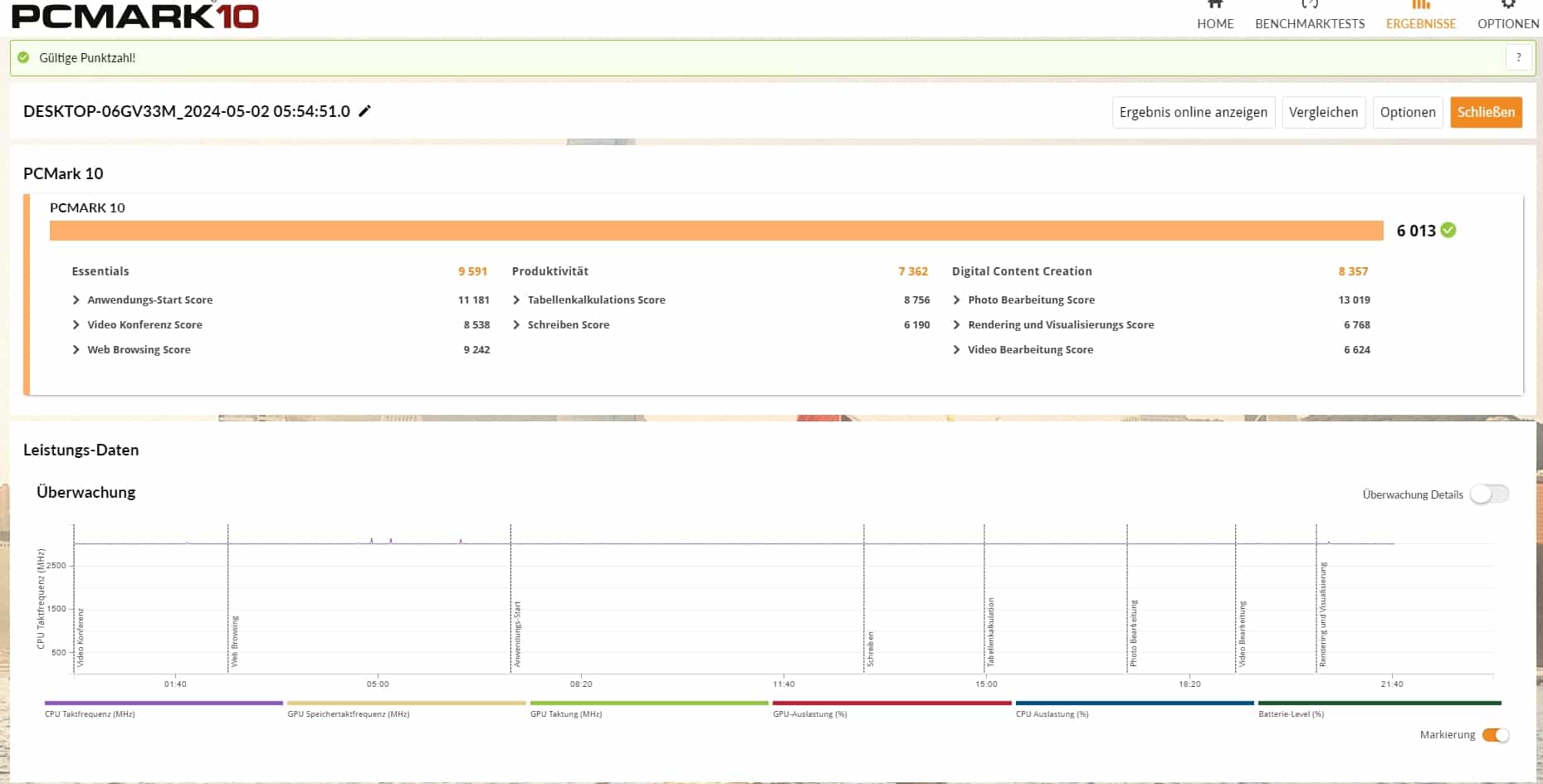Expand the Tabellenkalkulations Score row
Screen dimensions: 1543x784
[516, 300]
